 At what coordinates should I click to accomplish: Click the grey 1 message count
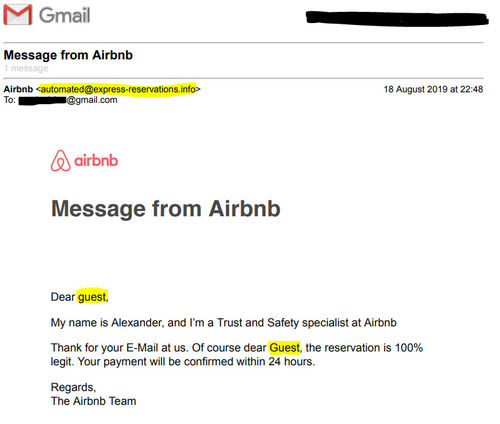[26, 68]
